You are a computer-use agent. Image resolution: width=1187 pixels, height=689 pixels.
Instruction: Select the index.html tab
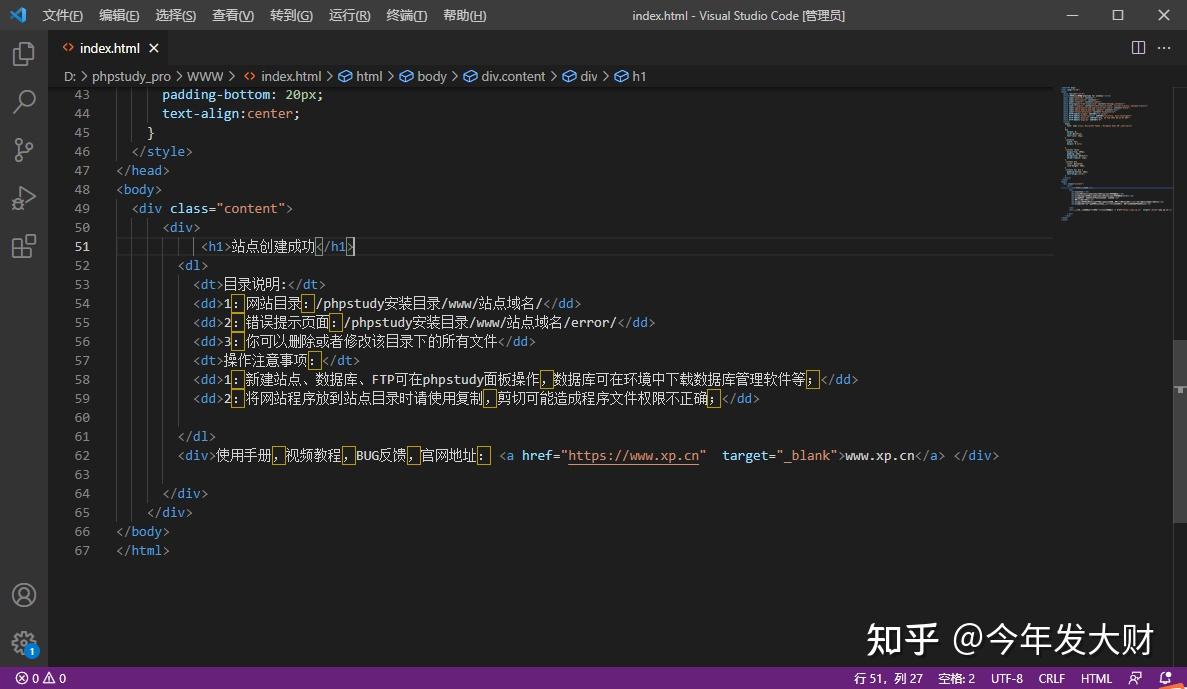[111, 47]
